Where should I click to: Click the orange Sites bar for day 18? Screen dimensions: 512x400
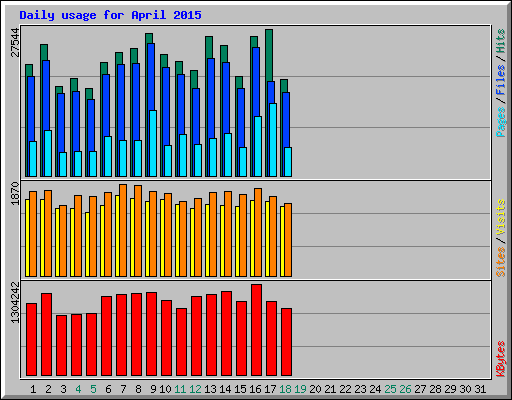pyautogui.click(x=288, y=240)
